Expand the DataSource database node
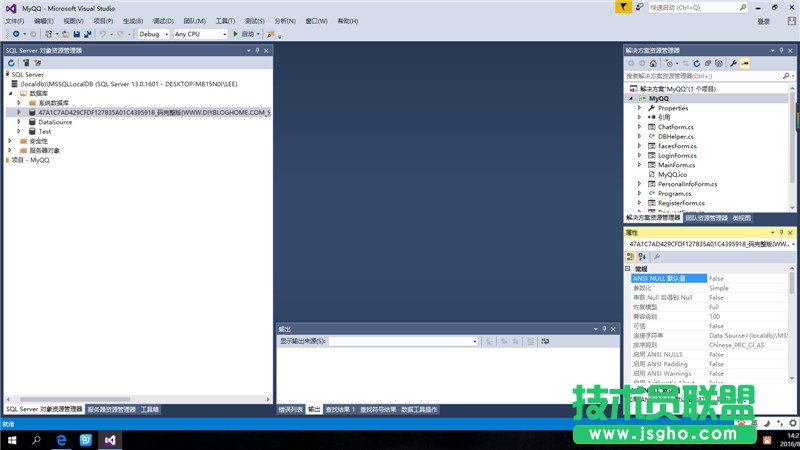The image size is (800, 450). coord(19,122)
